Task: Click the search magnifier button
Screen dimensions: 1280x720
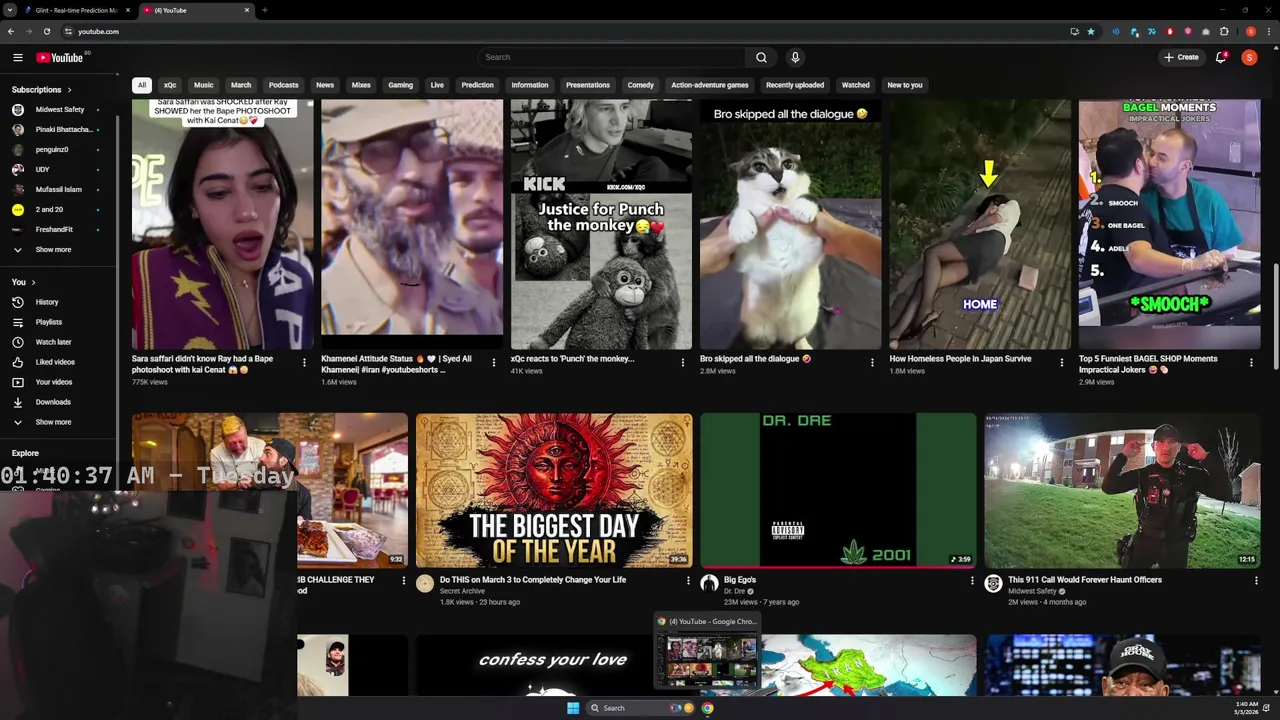Action: click(761, 57)
